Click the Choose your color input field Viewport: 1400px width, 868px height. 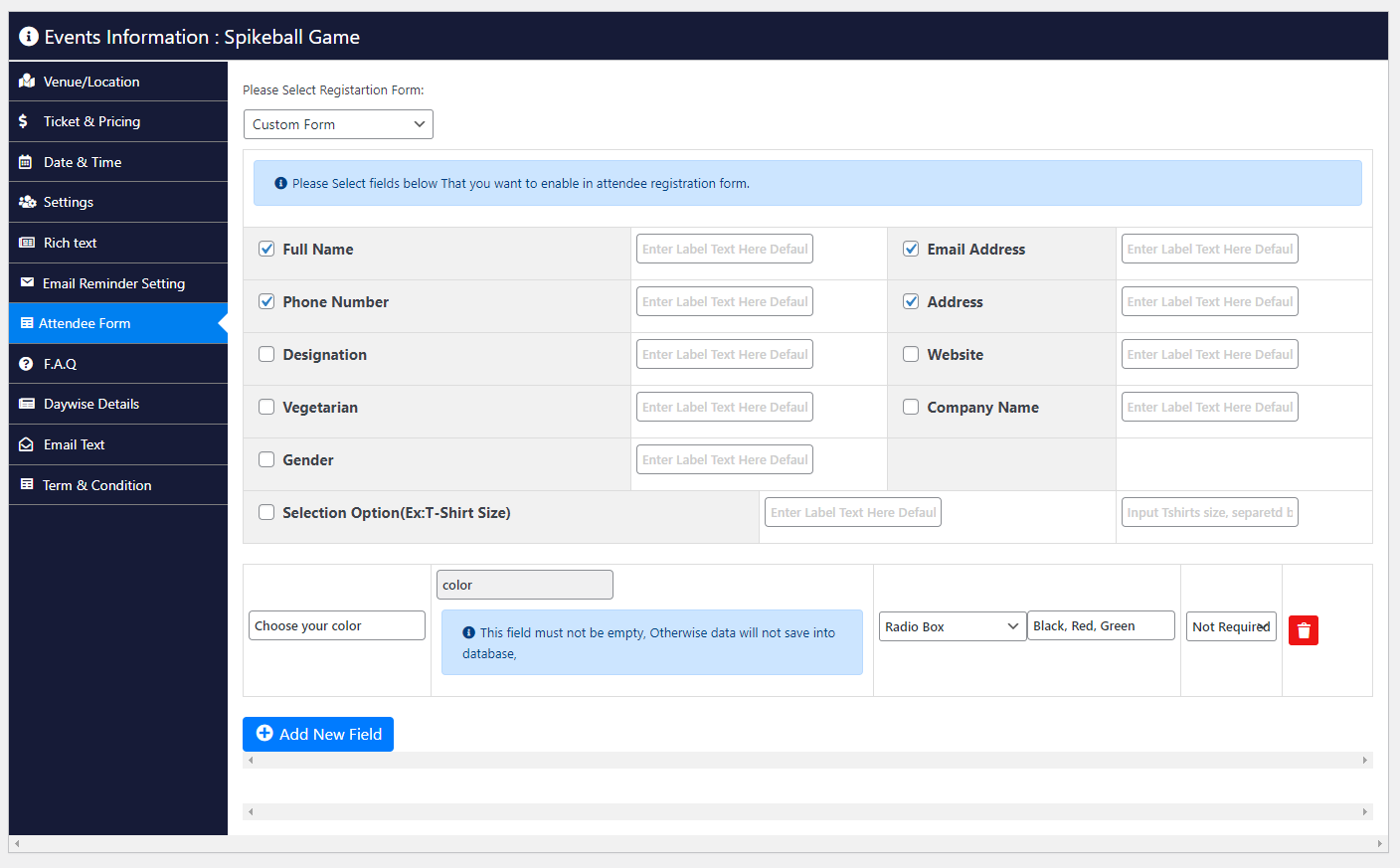[336, 625]
